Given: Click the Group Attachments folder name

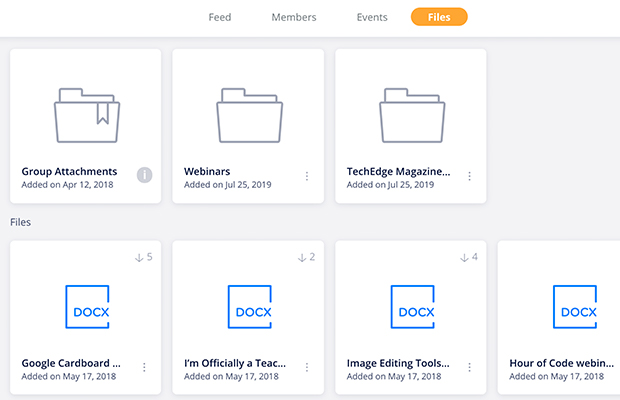Looking at the screenshot, I should 69,172.
